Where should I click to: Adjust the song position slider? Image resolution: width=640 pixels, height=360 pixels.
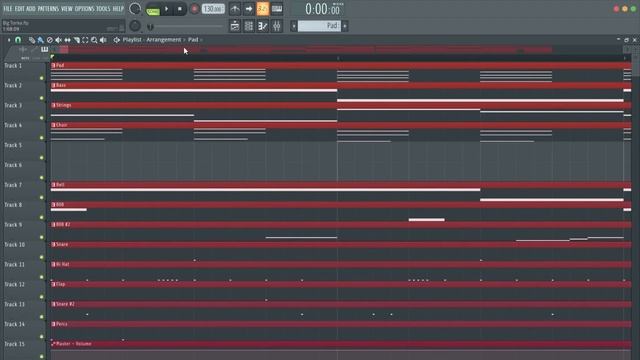pyautogui.click(x=186, y=27)
